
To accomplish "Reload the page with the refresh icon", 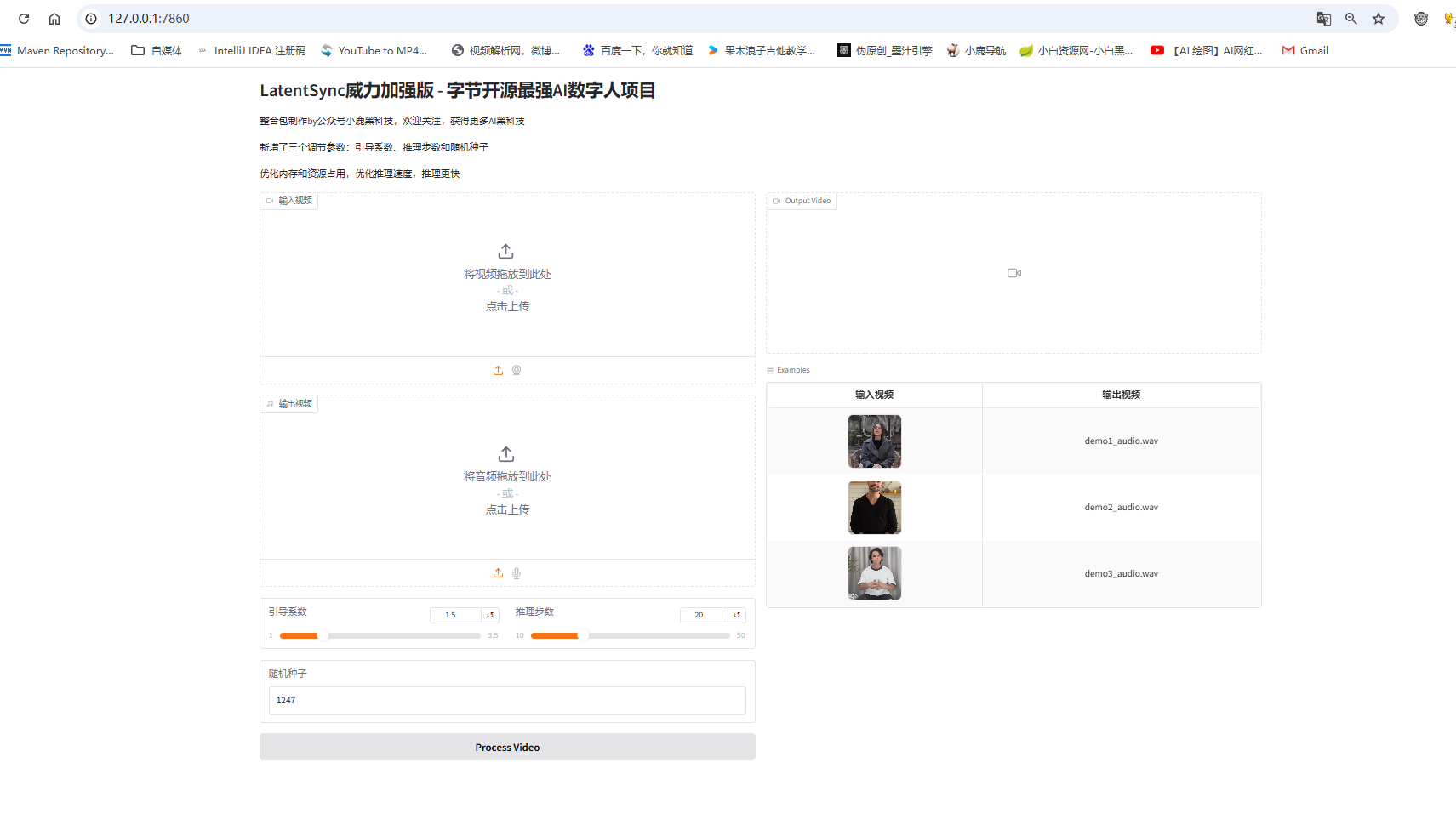I will click(x=24, y=19).
